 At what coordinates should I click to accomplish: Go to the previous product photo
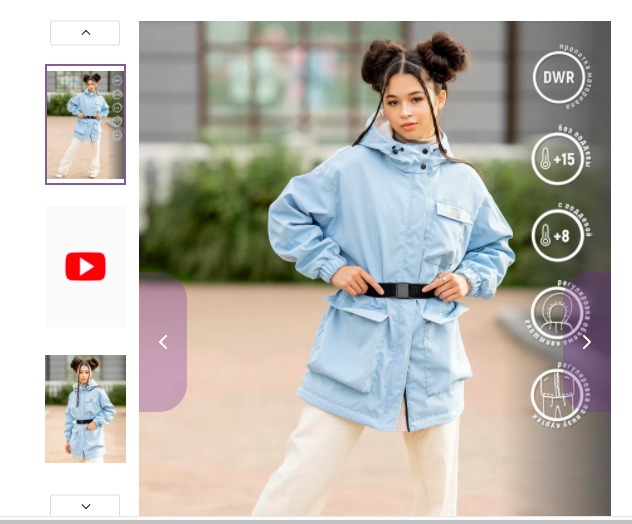tap(163, 342)
